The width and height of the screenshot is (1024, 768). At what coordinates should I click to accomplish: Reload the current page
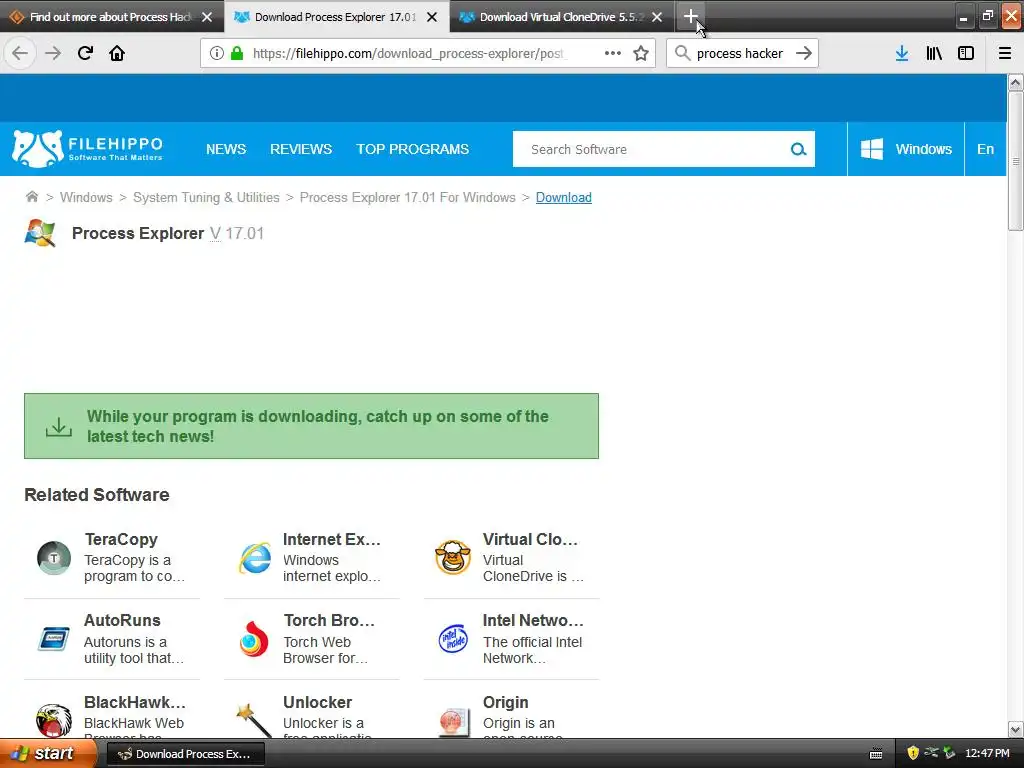(x=85, y=53)
